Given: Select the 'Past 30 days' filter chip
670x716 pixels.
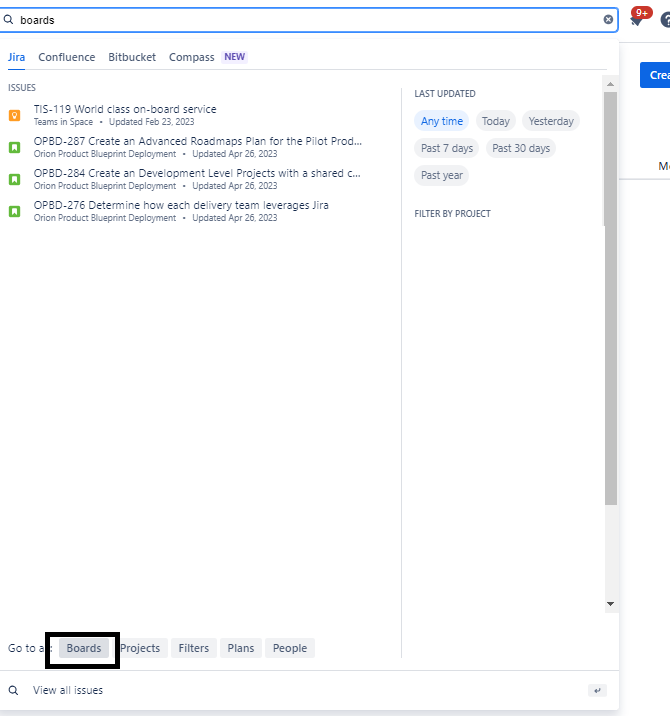Looking at the screenshot, I should [521, 148].
